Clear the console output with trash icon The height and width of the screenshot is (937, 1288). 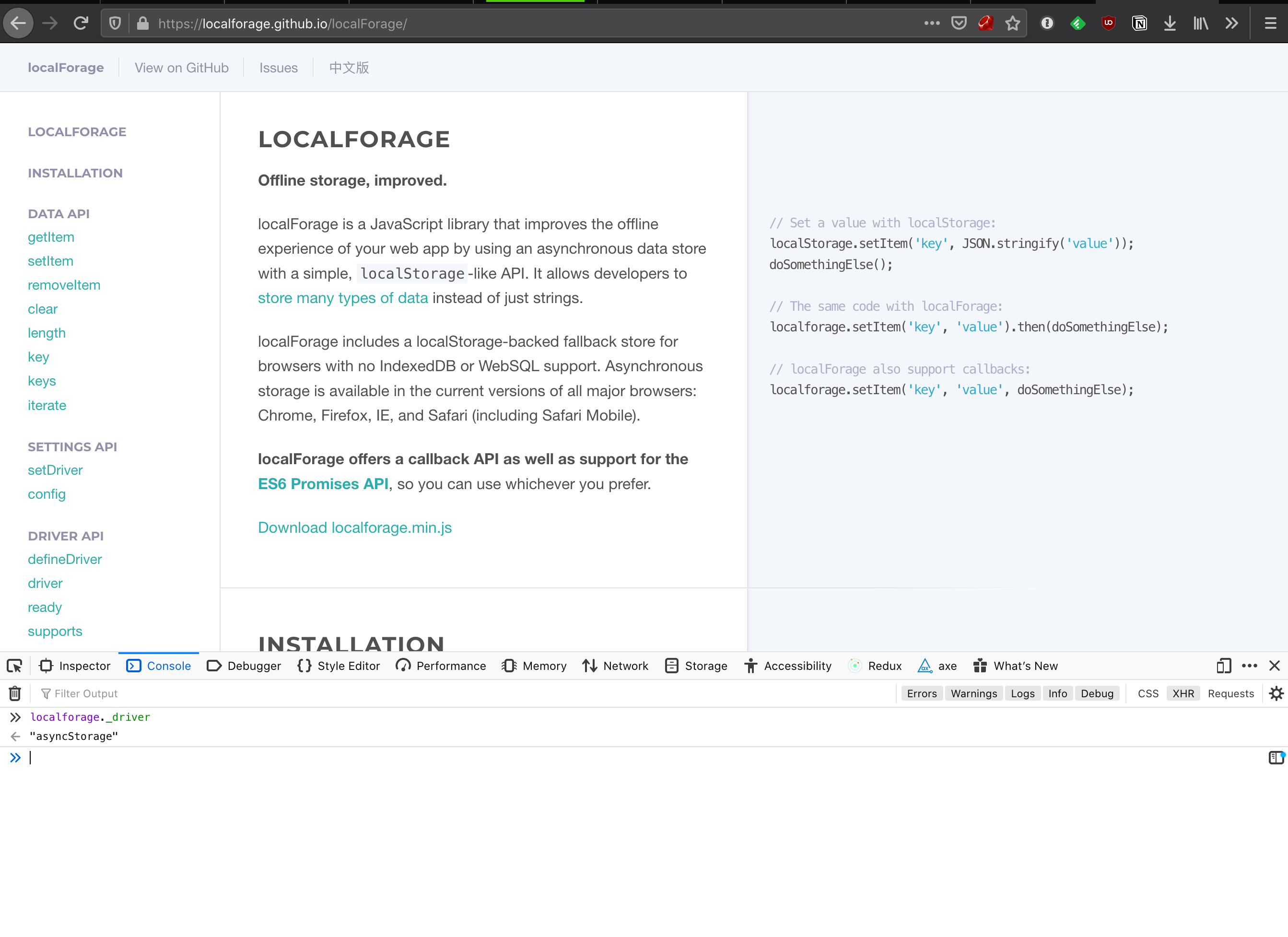point(13,693)
